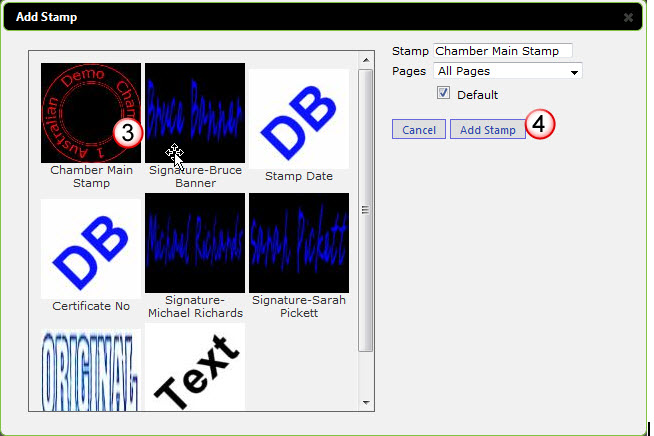Close the Add Stamp dialog
The width and height of the screenshot is (654, 436).
pos(628,17)
